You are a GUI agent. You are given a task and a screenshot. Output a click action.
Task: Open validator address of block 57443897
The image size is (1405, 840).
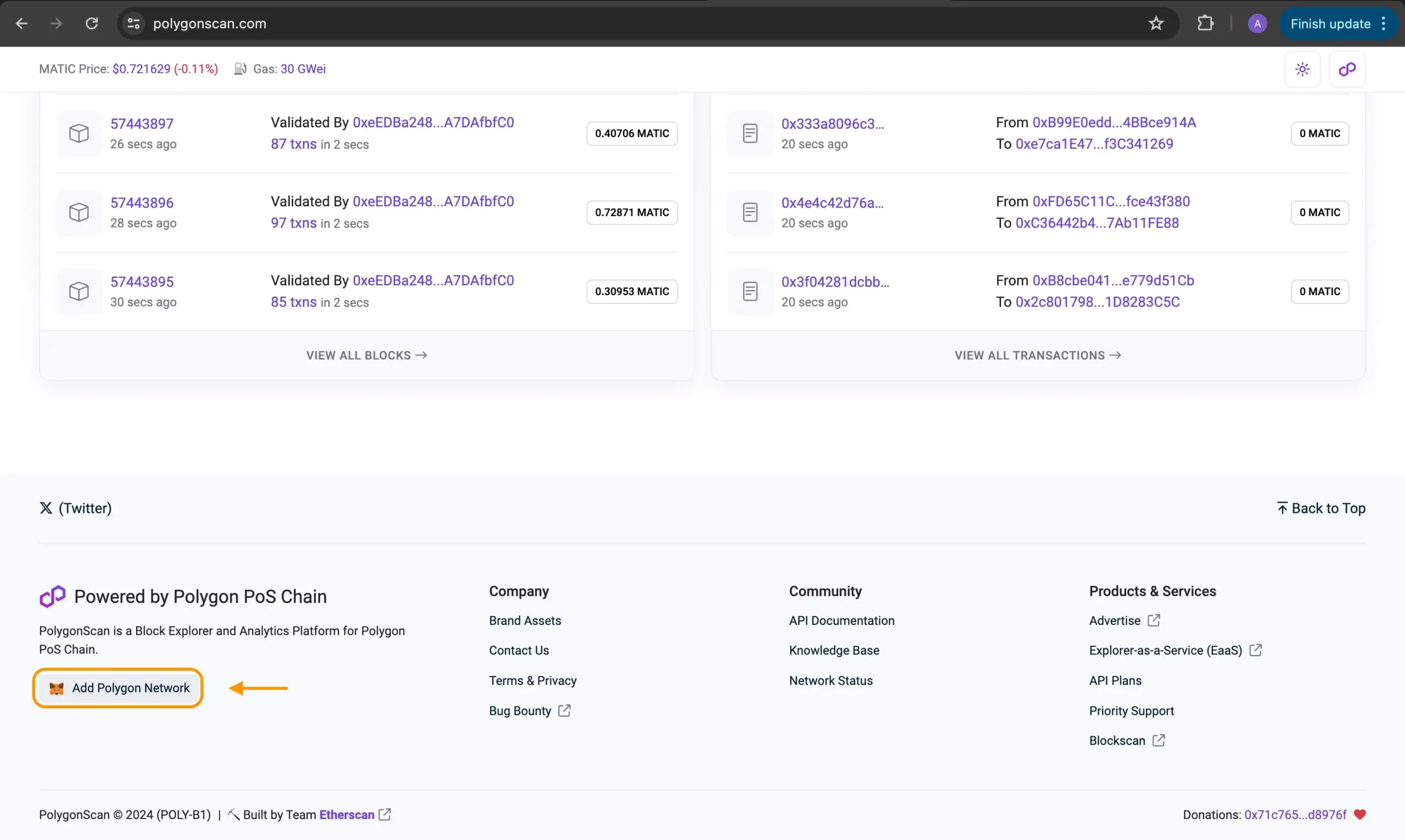433,122
